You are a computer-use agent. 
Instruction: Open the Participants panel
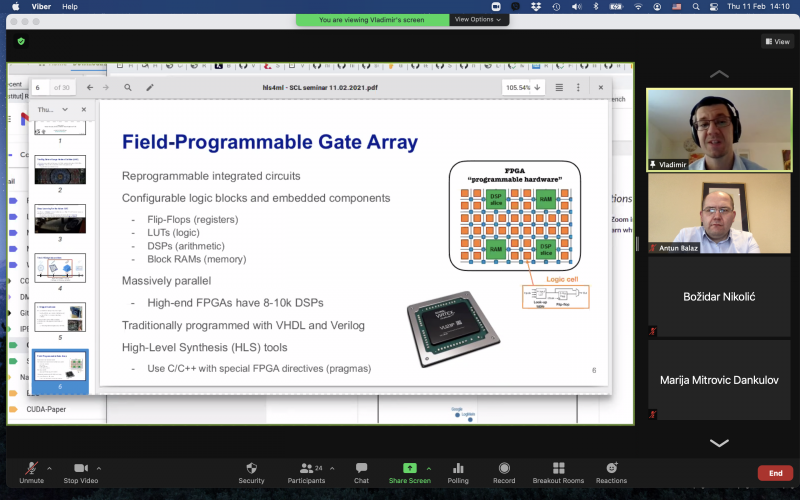(306, 472)
